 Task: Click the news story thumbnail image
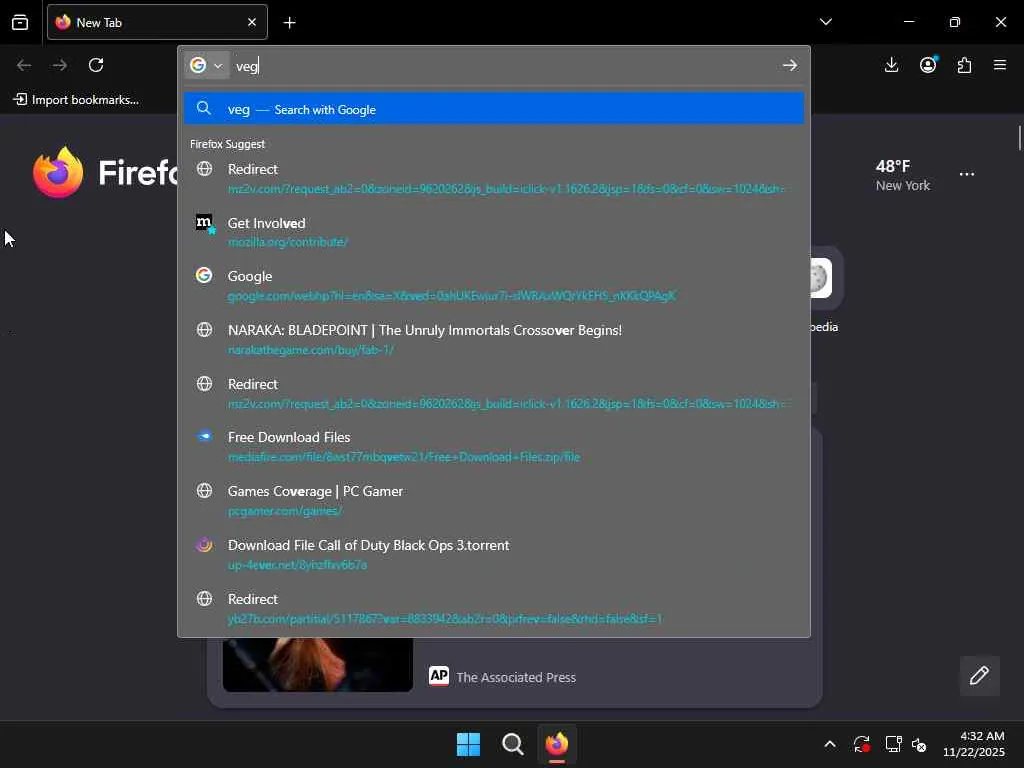[x=317, y=665]
